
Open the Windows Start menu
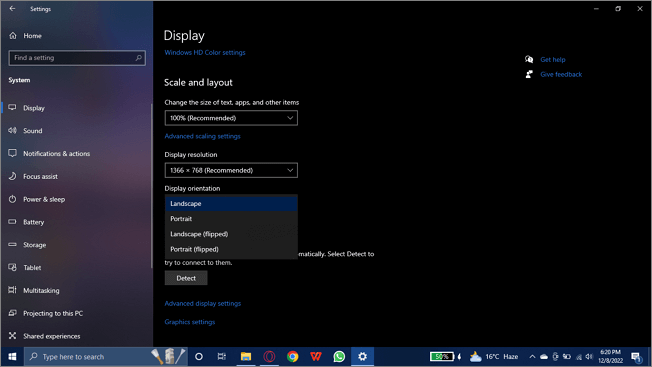(12, 357)
